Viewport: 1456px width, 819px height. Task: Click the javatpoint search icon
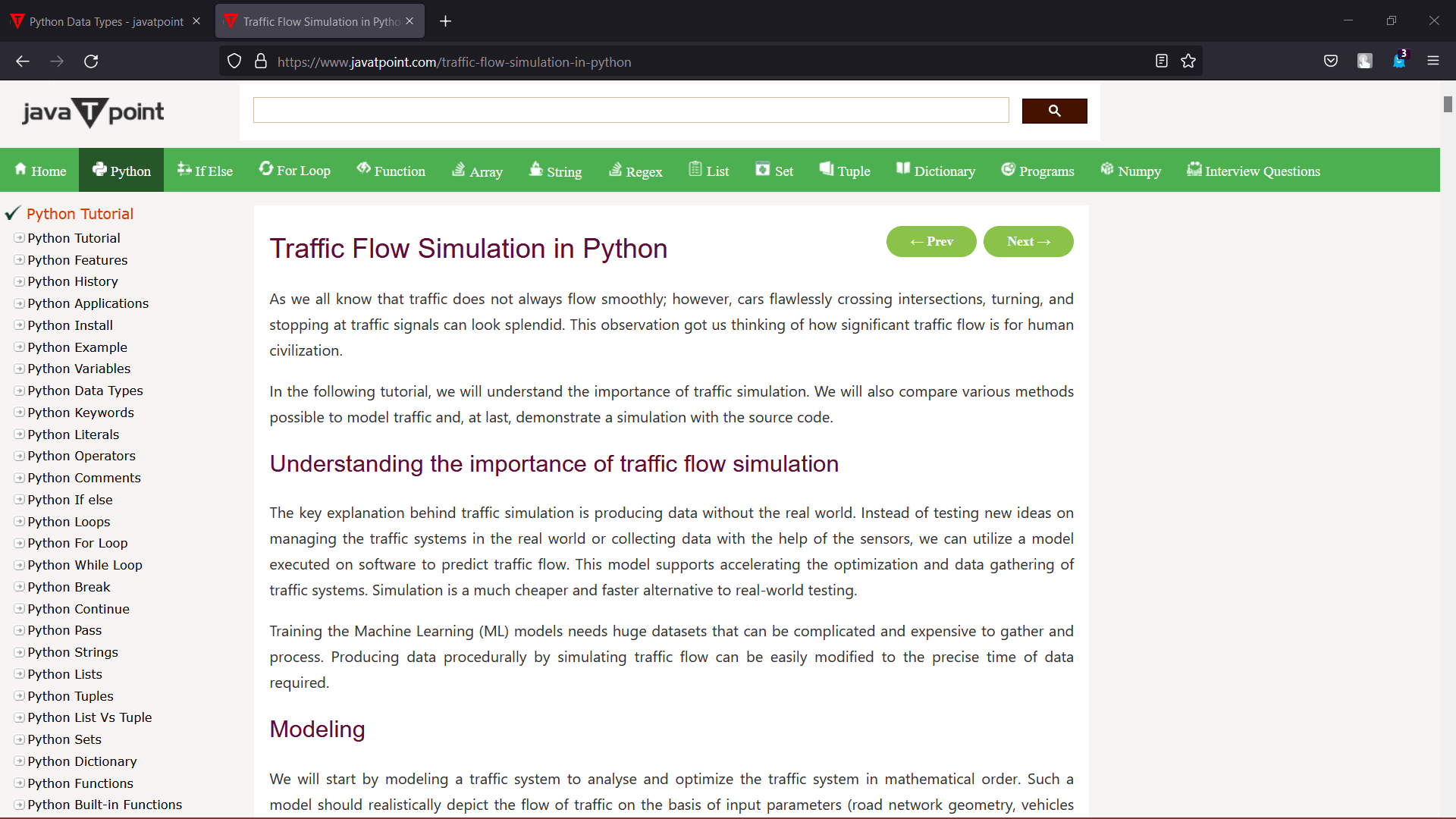[x=1055, y=110]
